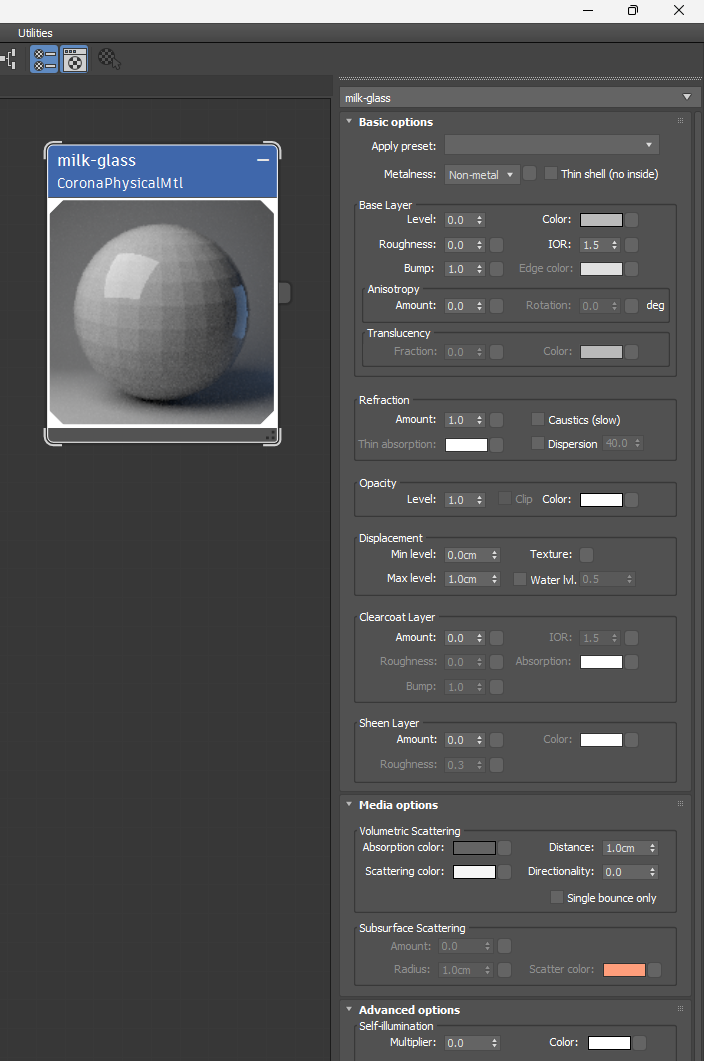
Task: Collapse the Media options rollout
Action: [x=349, y=805]
